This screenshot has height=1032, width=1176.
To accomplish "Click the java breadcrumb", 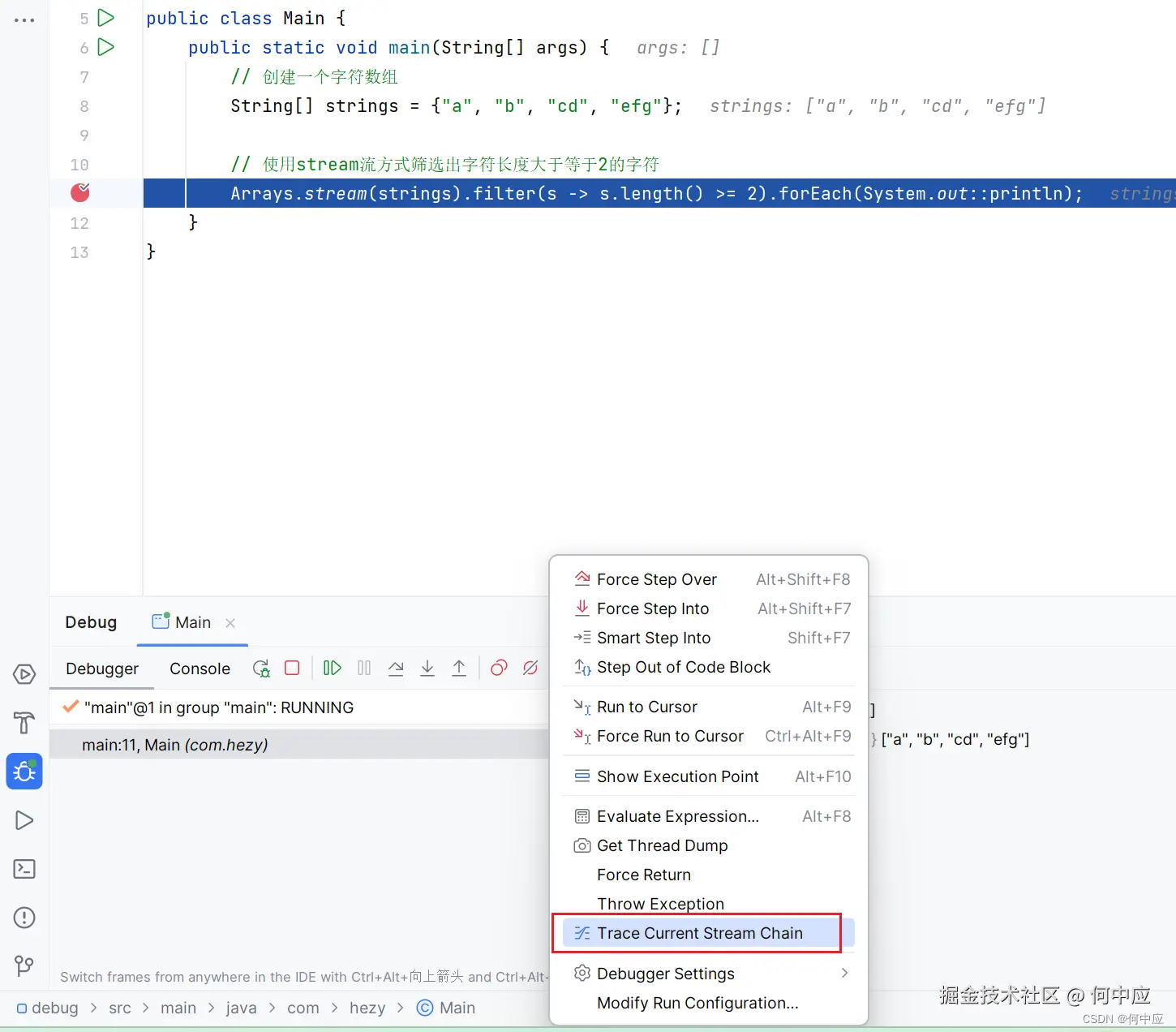I will [241, 1008].
